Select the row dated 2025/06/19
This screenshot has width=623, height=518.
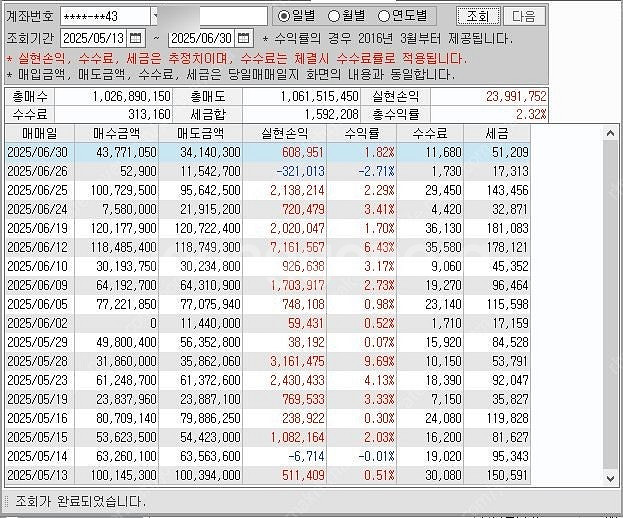pos(268,228)
